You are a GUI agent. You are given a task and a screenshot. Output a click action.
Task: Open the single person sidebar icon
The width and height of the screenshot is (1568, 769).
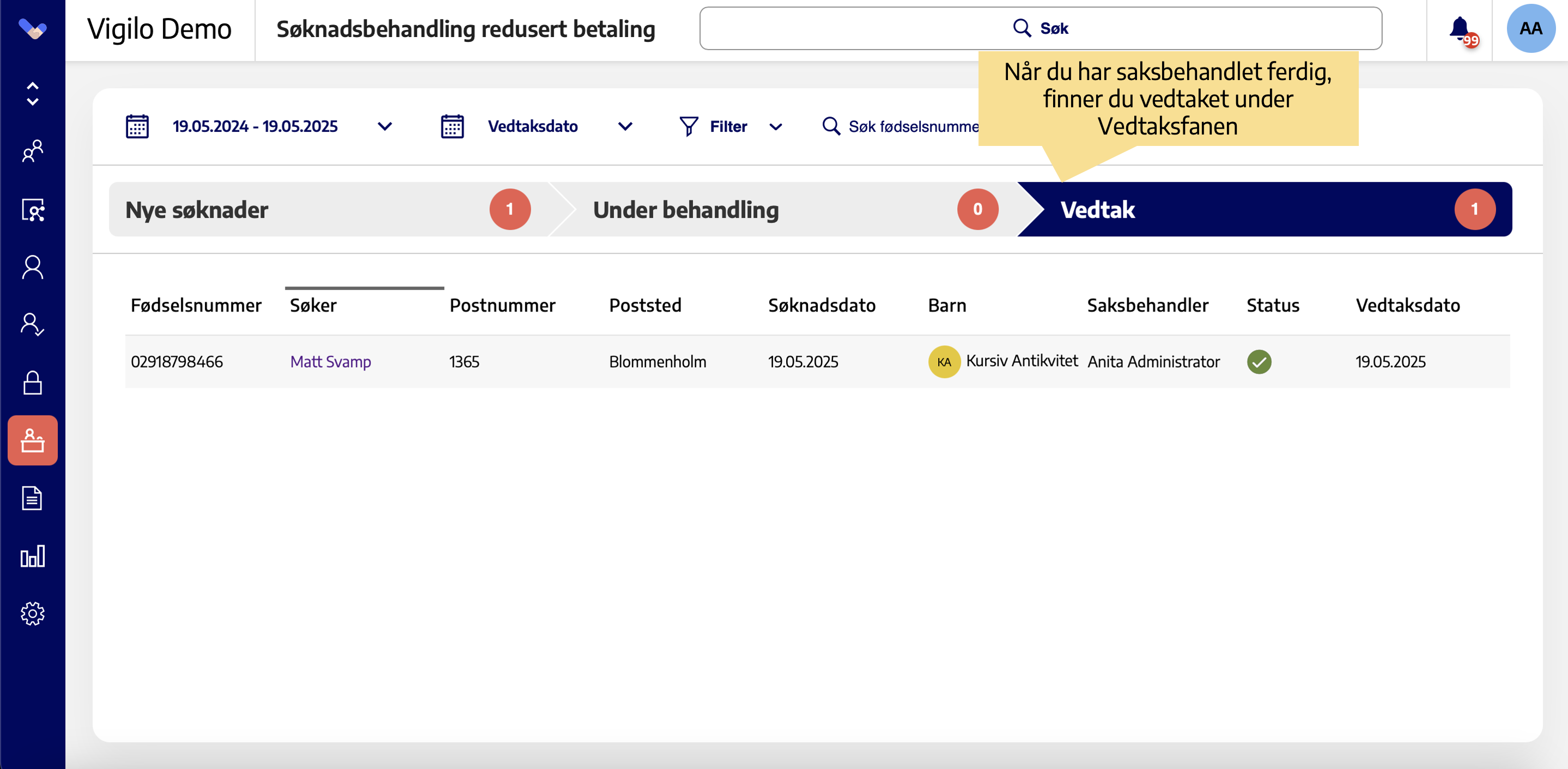(x=32, y=267)
